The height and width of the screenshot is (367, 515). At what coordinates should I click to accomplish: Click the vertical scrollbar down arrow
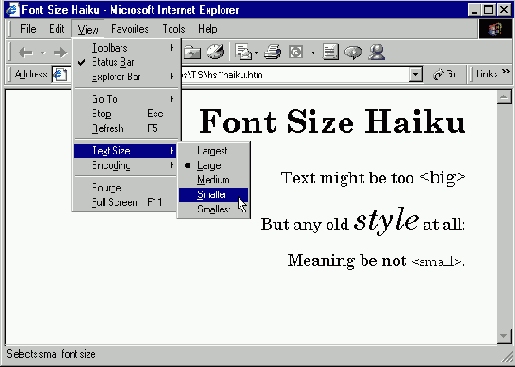click(x=503, y=336)
